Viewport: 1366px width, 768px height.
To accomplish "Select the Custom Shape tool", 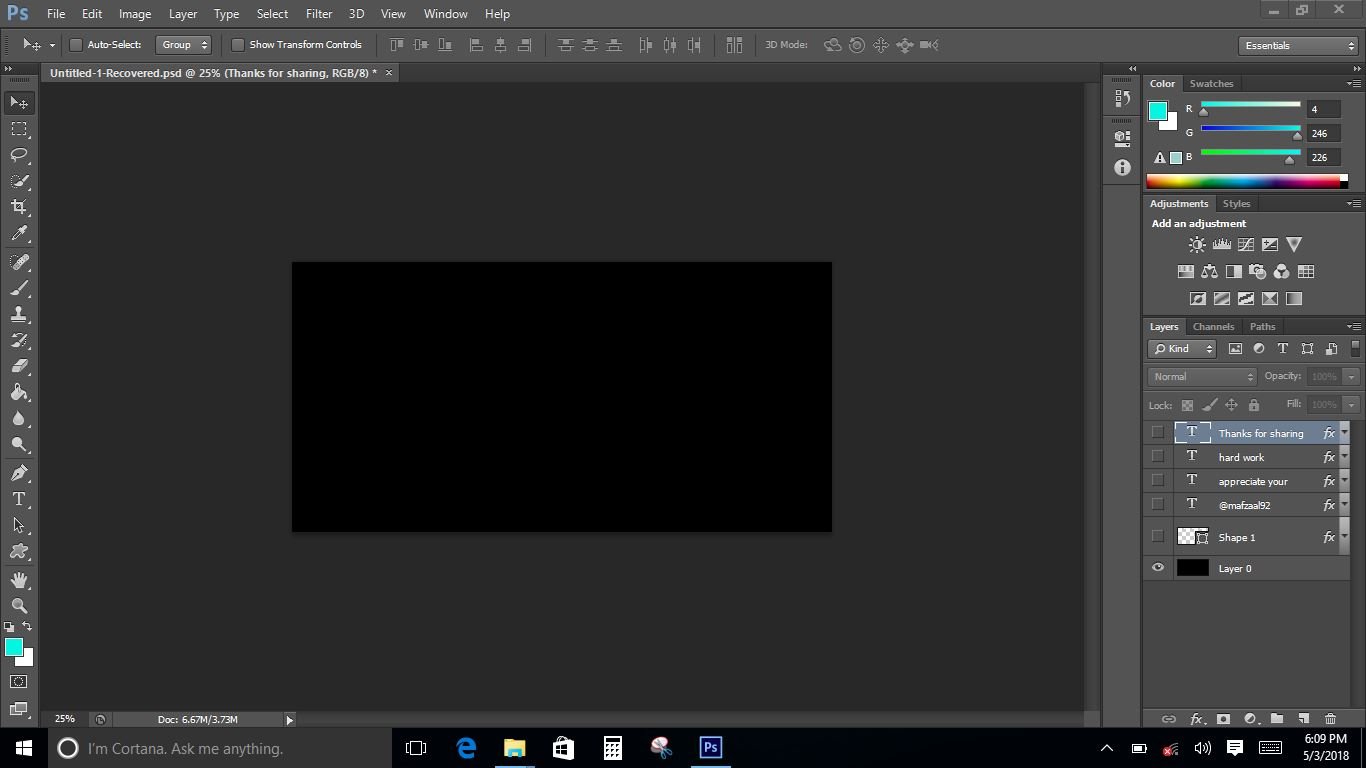I will point(19,551).
